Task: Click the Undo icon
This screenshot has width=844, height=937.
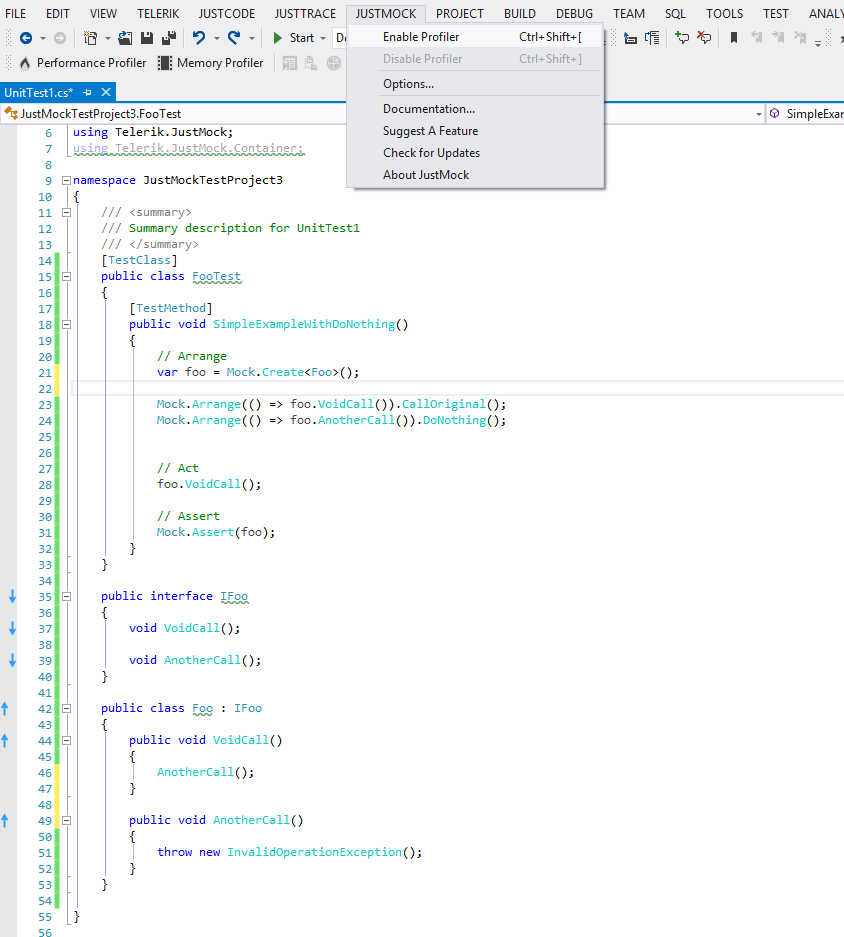Action: tap(199, 38)
